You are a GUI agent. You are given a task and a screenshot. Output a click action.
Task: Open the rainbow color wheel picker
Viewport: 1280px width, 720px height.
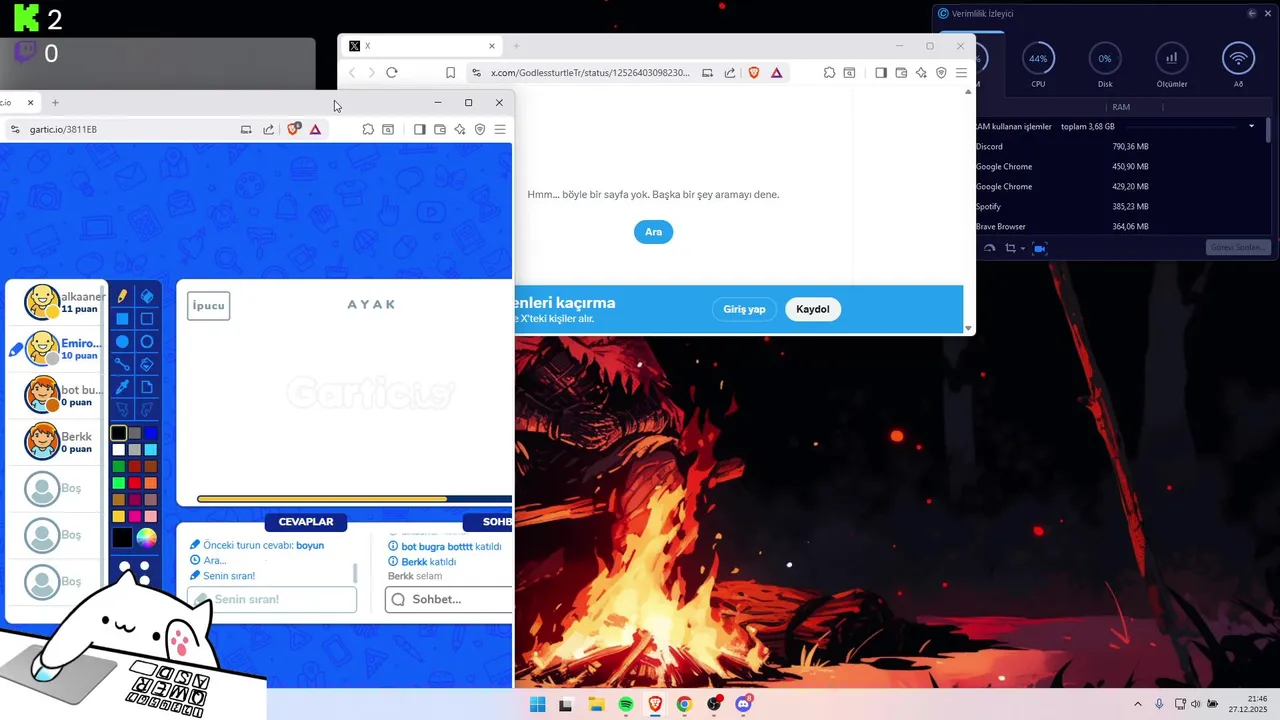point(147,538)
